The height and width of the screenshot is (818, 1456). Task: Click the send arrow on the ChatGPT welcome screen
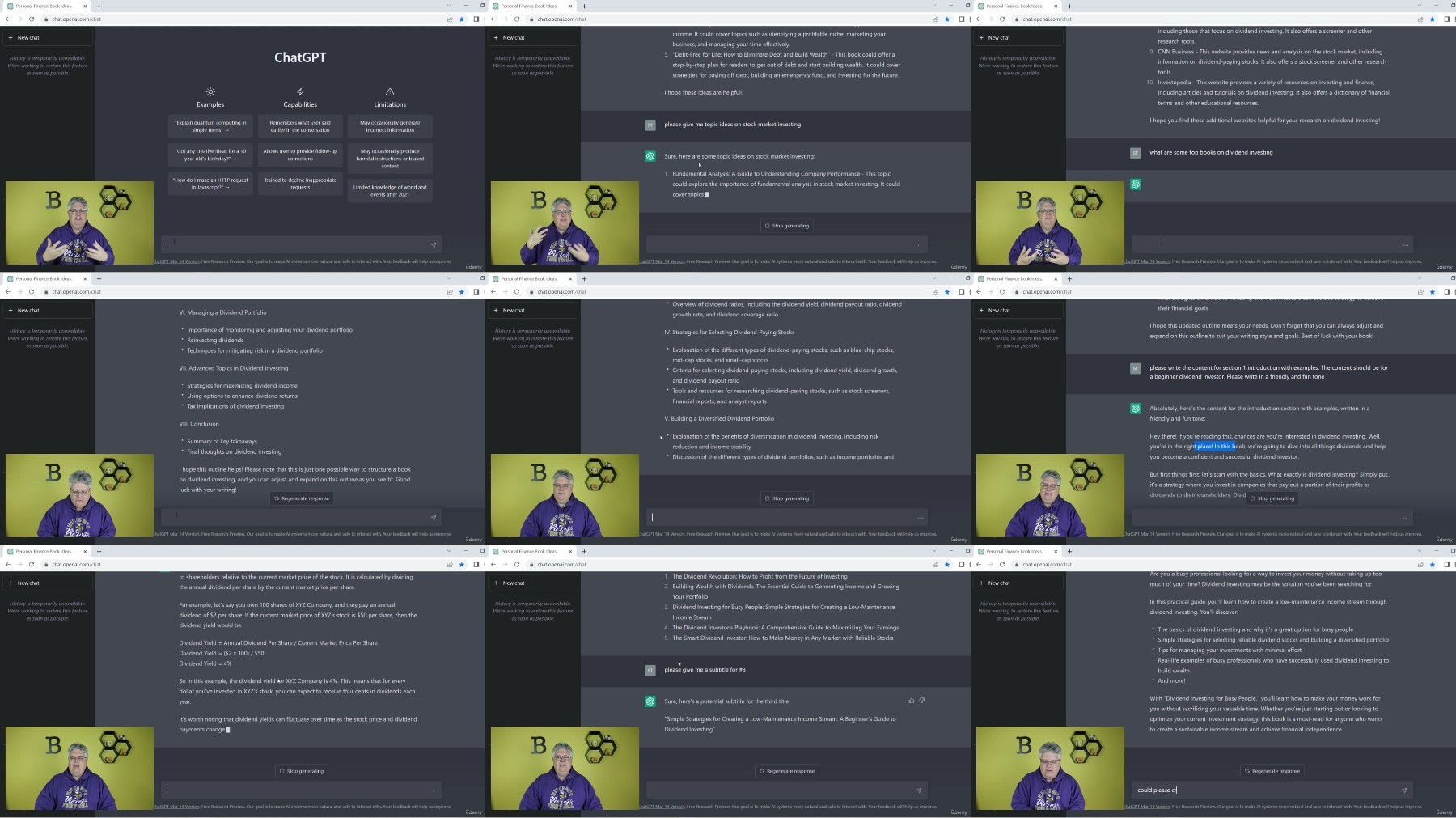pos(434,244)
